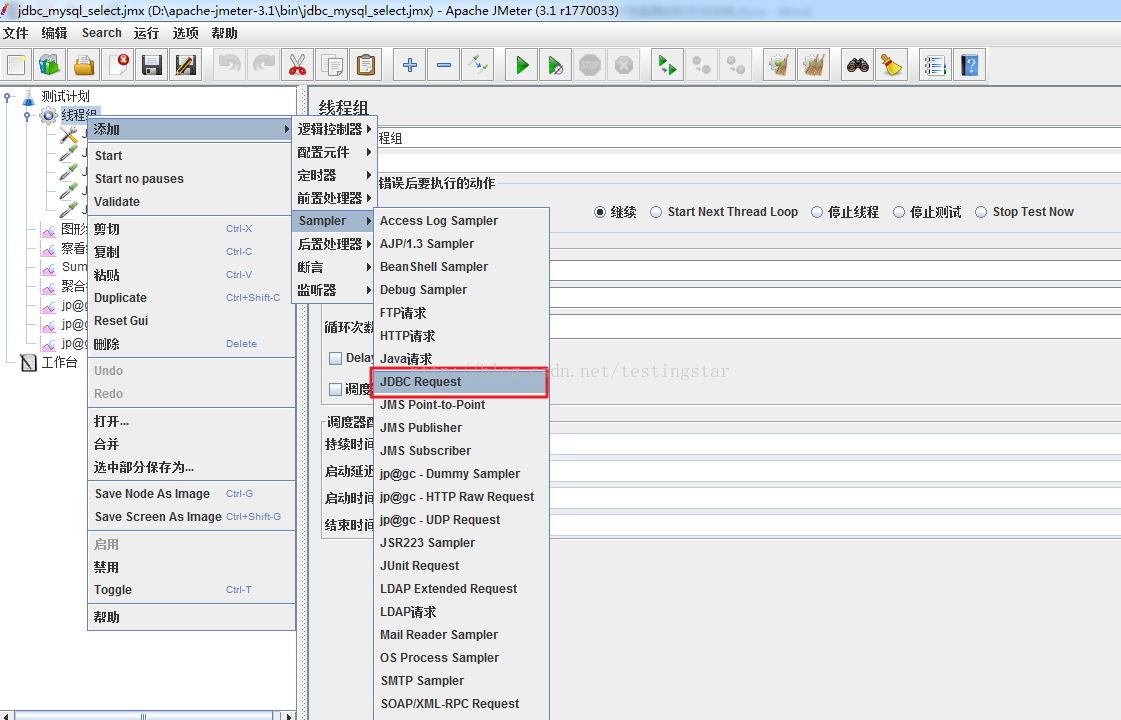Expand all nodes with plus icon
Viewport: 1121px width, 720px height.
tap(410, 65)
